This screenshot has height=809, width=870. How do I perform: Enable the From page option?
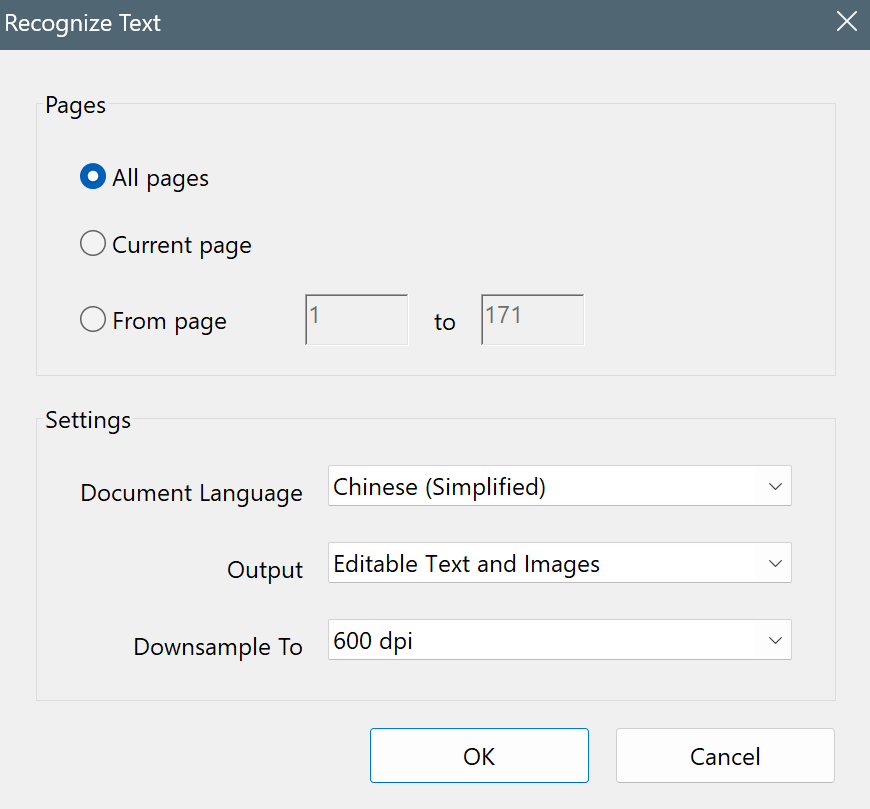92,319
